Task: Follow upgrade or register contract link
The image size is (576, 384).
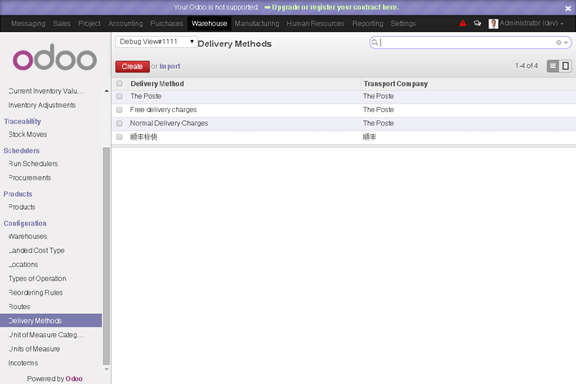Action: 331,7
